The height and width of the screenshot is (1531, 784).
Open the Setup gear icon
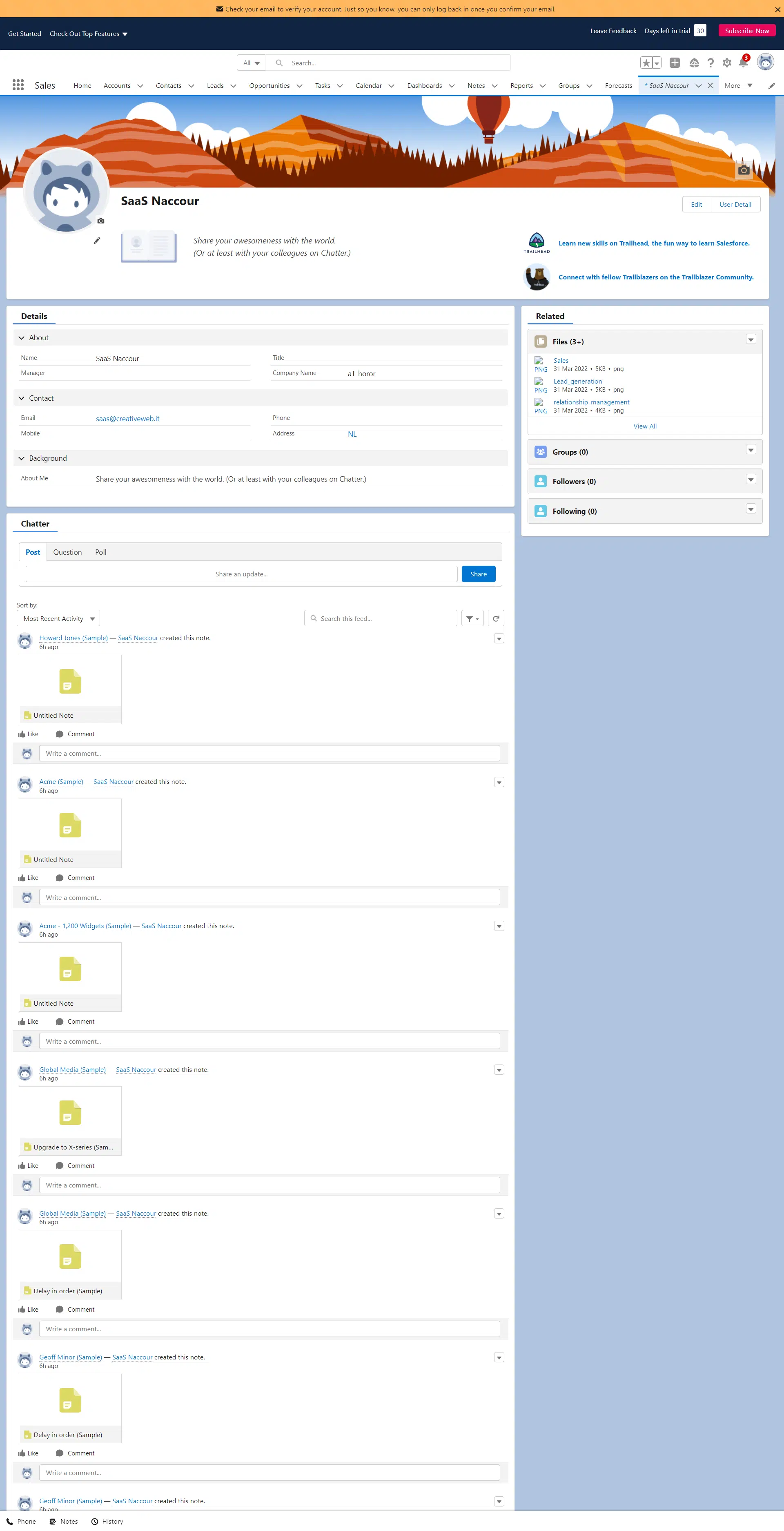click(726, 62)
